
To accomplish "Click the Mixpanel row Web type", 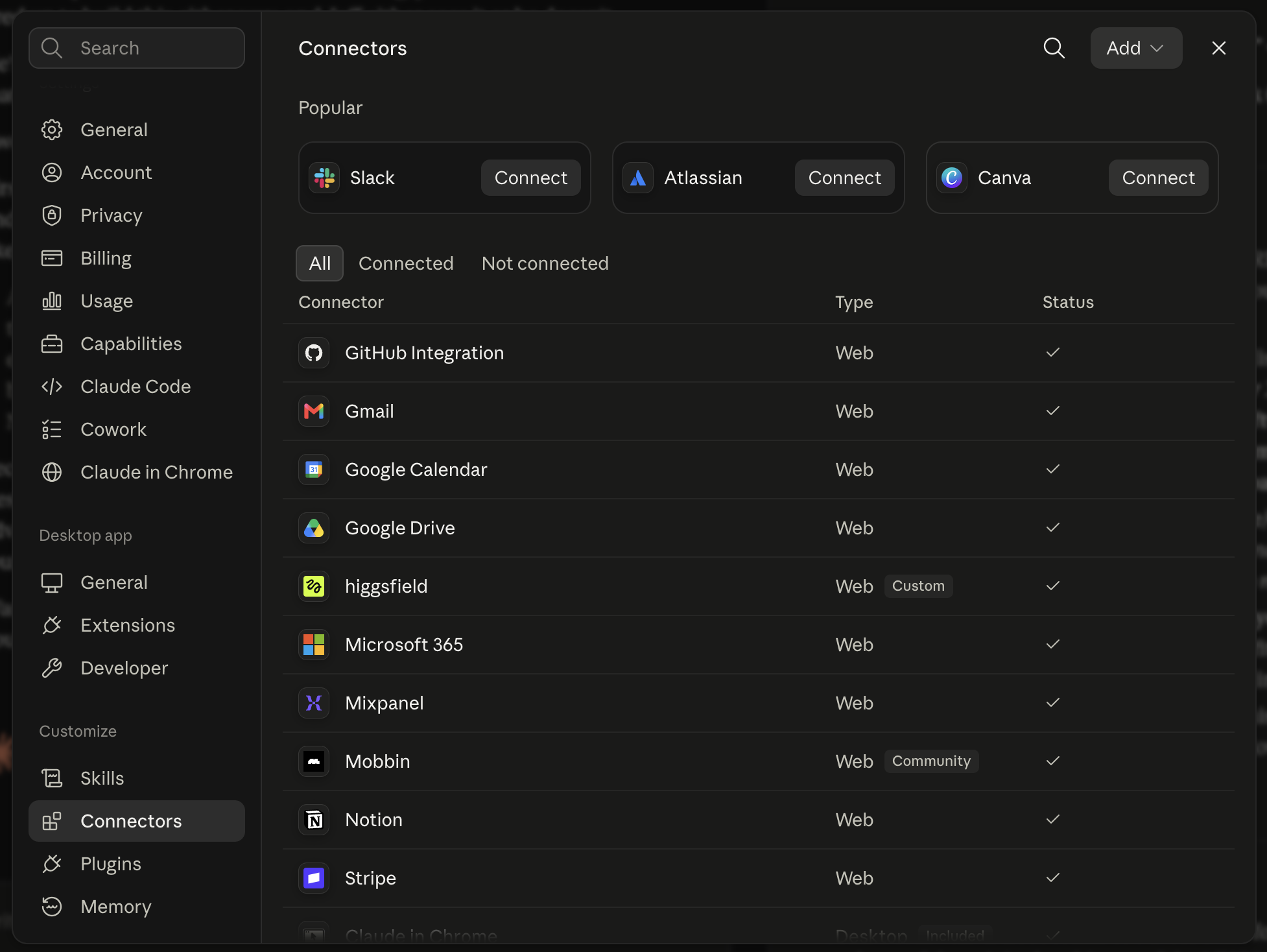I will (854, 703).
